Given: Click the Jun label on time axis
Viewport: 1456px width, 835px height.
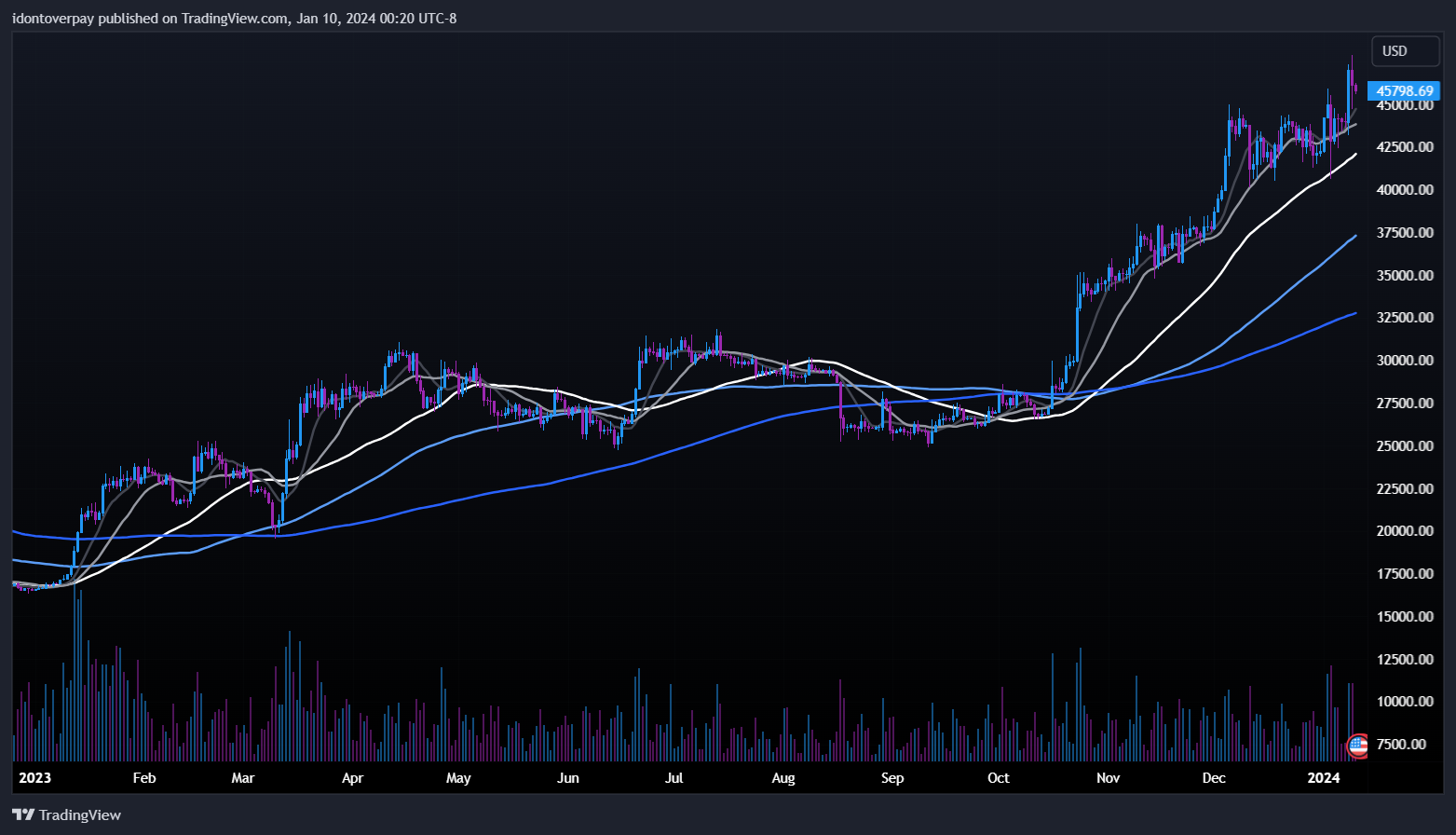Looking at the screenshot, I should point(568,778).
